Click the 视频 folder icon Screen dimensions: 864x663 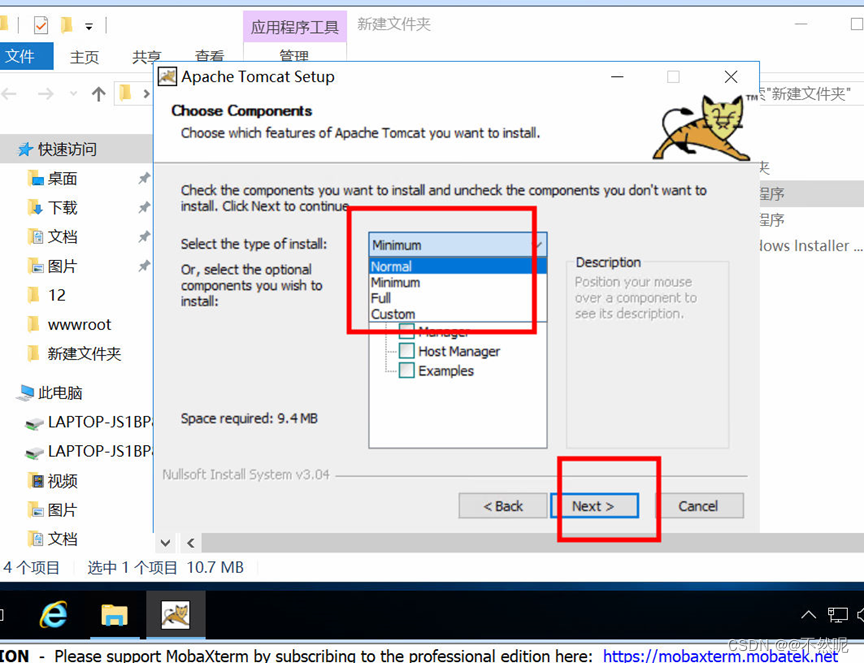(35, 481)
